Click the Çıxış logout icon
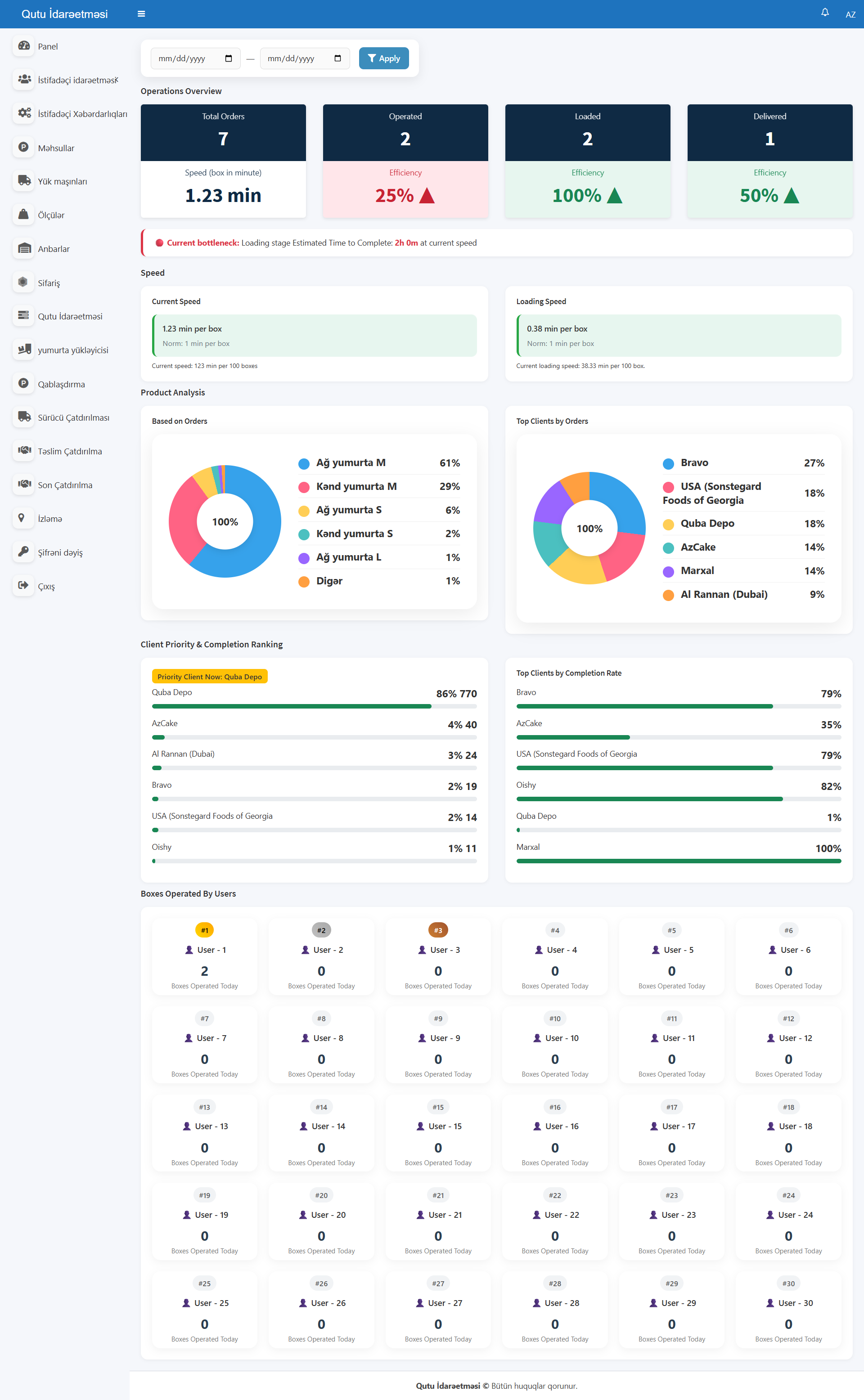 click(x=23, y=585)
